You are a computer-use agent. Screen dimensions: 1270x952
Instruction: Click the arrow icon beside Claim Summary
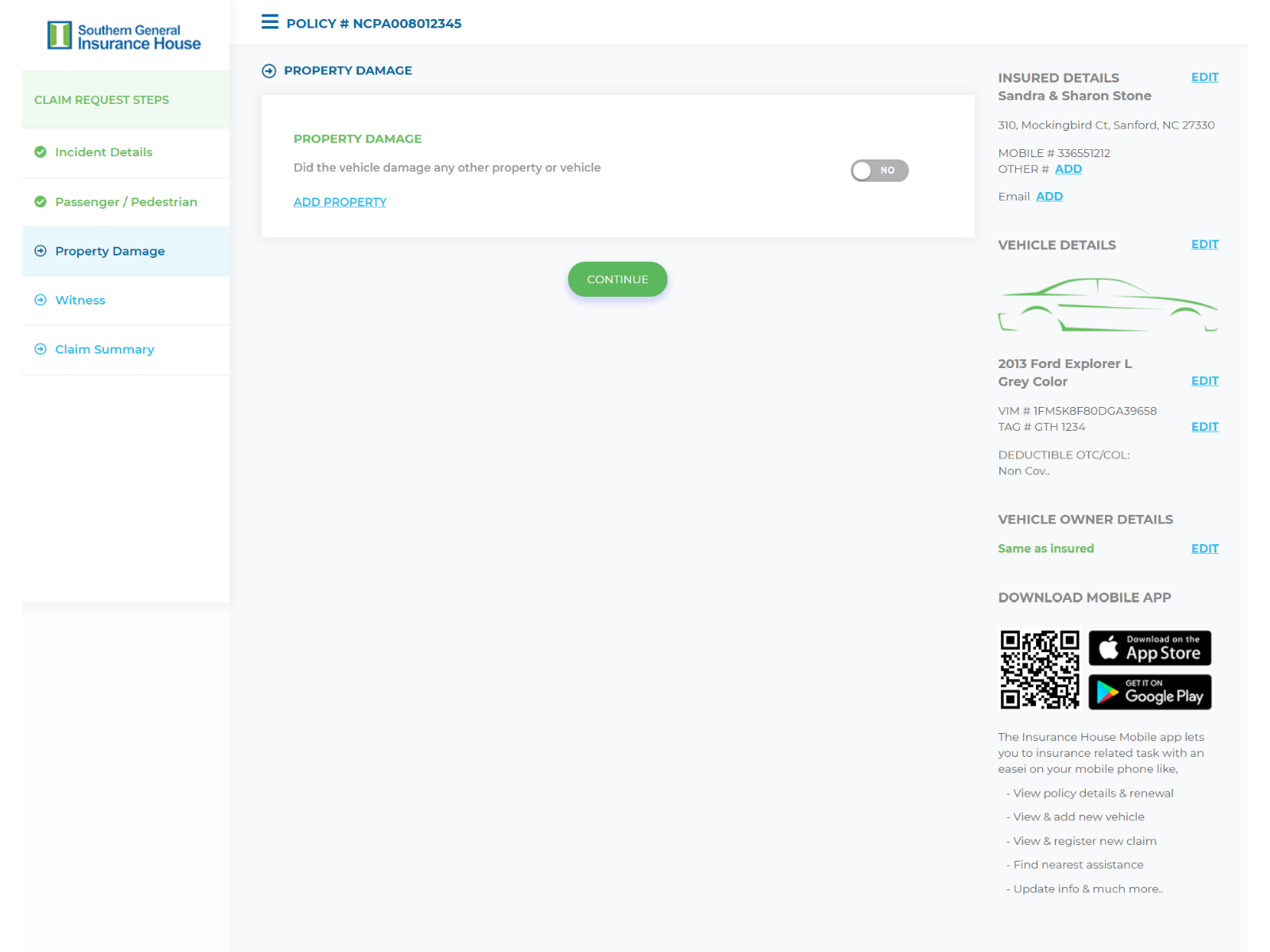click(x=40, y=349)
